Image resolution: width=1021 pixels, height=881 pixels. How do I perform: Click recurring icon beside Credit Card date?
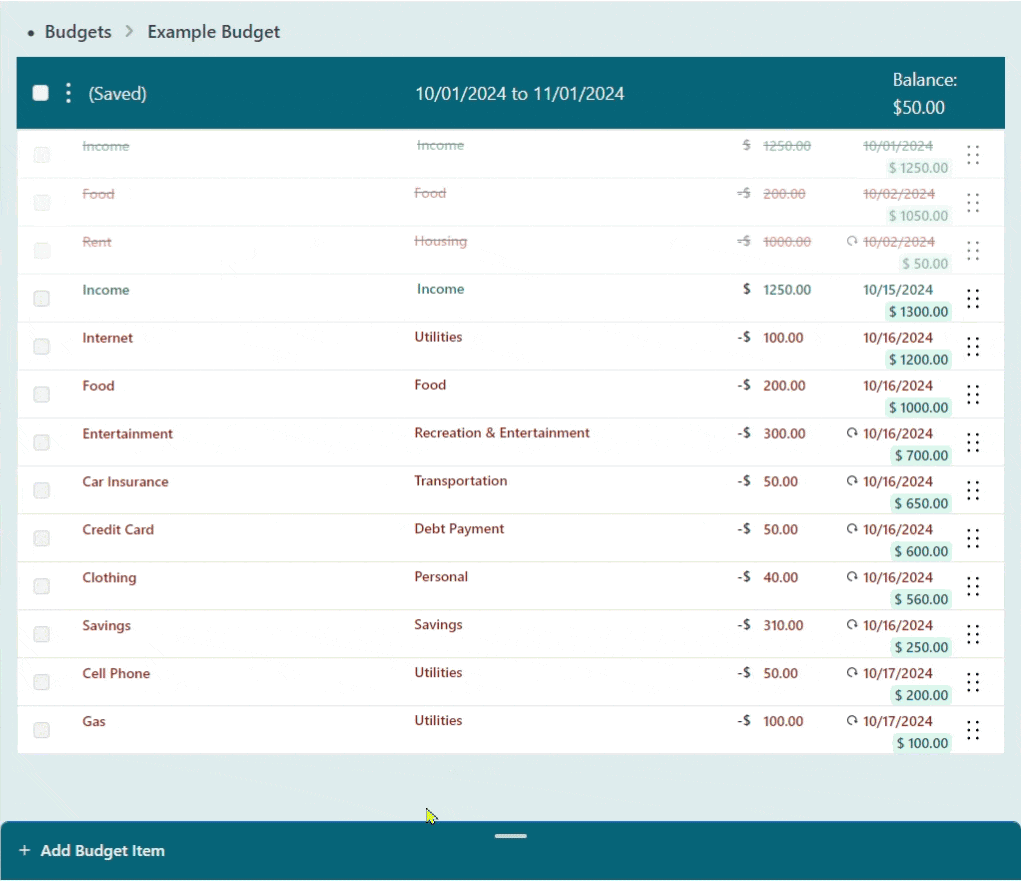852,529
